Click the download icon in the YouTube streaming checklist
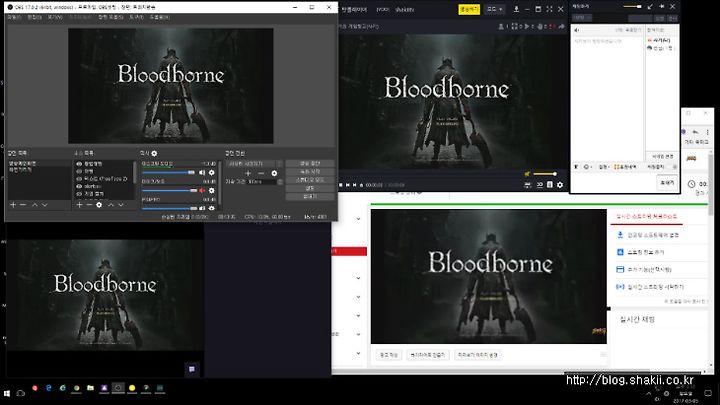The image size is (720, 405). pos(620,235)
